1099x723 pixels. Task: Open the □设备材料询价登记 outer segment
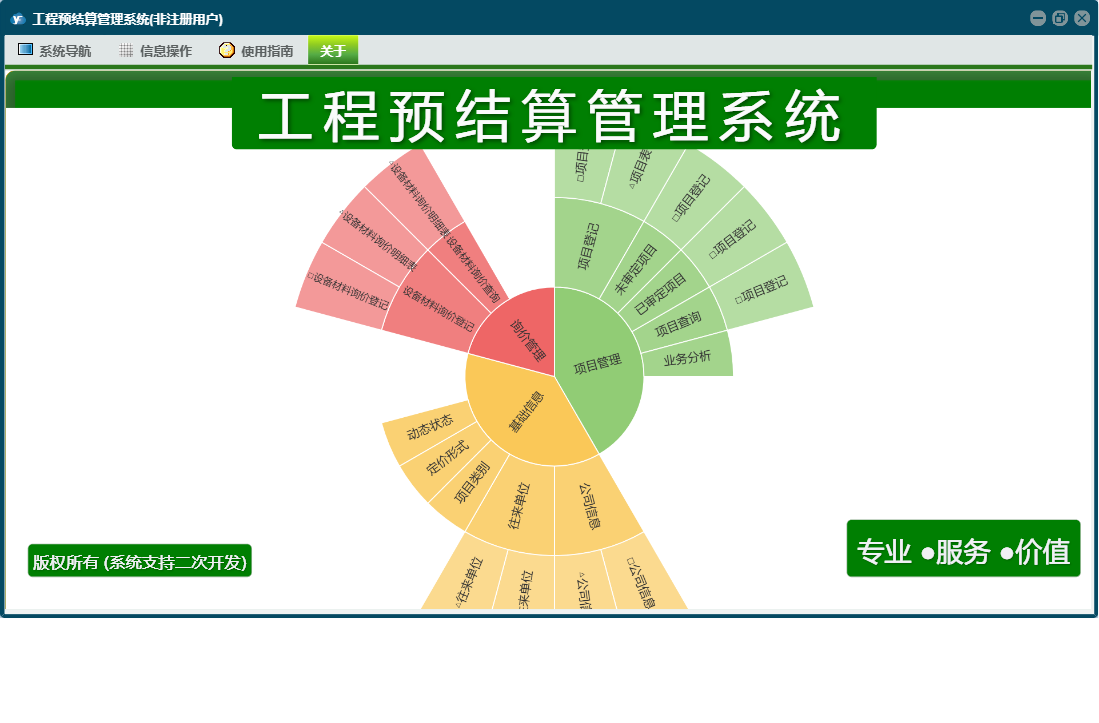(348, 291)
